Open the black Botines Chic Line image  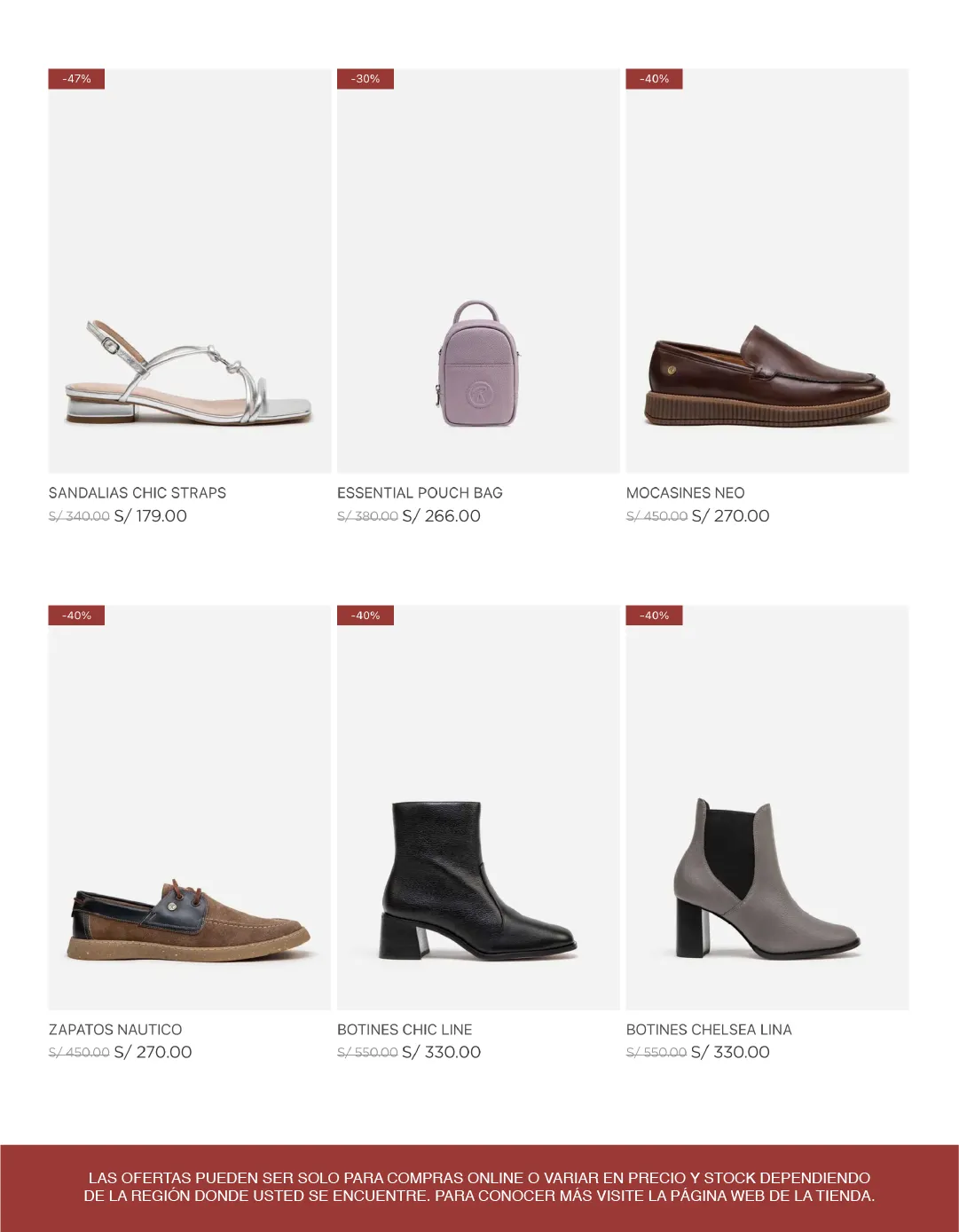pyautogui.click(x=478, y=807)
